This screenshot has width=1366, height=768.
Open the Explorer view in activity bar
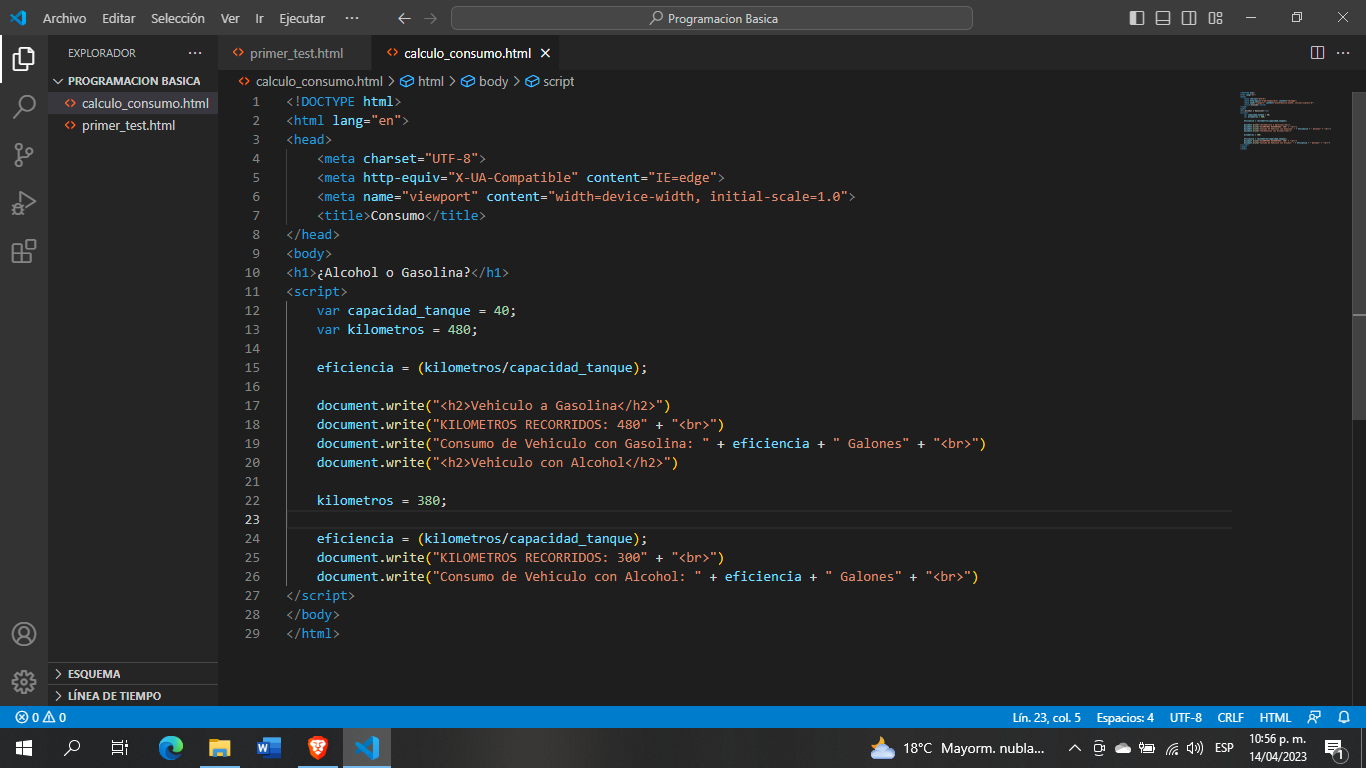pos(24,59)
